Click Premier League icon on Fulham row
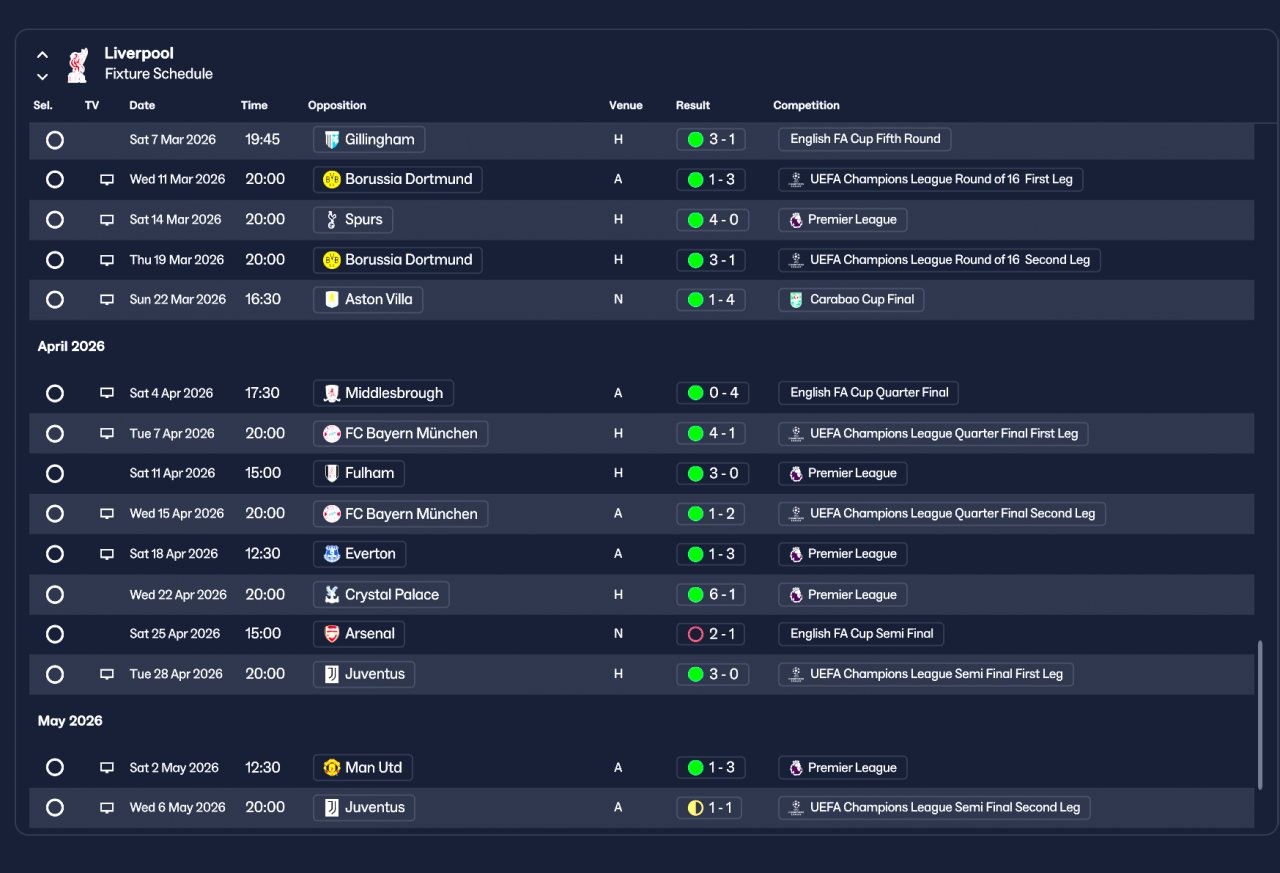The image size is (1280, 873). pos(796,473)
